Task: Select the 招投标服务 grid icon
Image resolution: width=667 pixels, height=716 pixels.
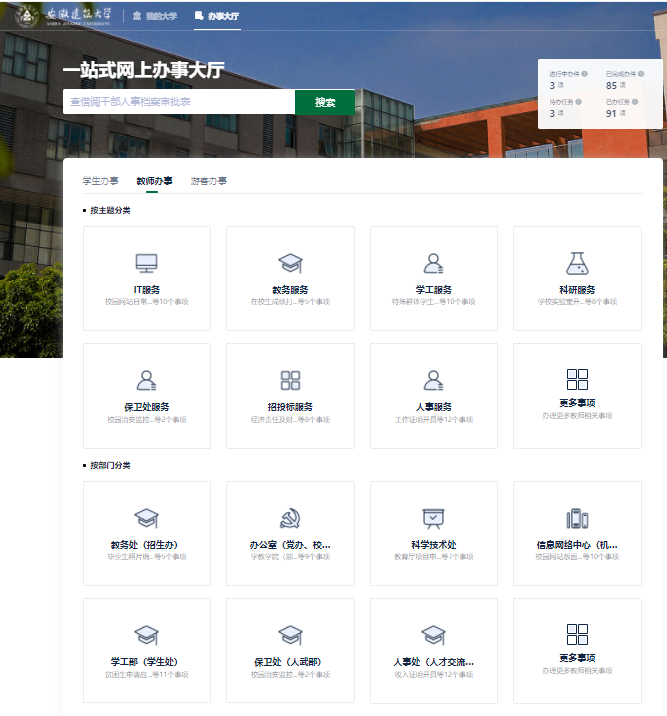Action: click(290, 380)
